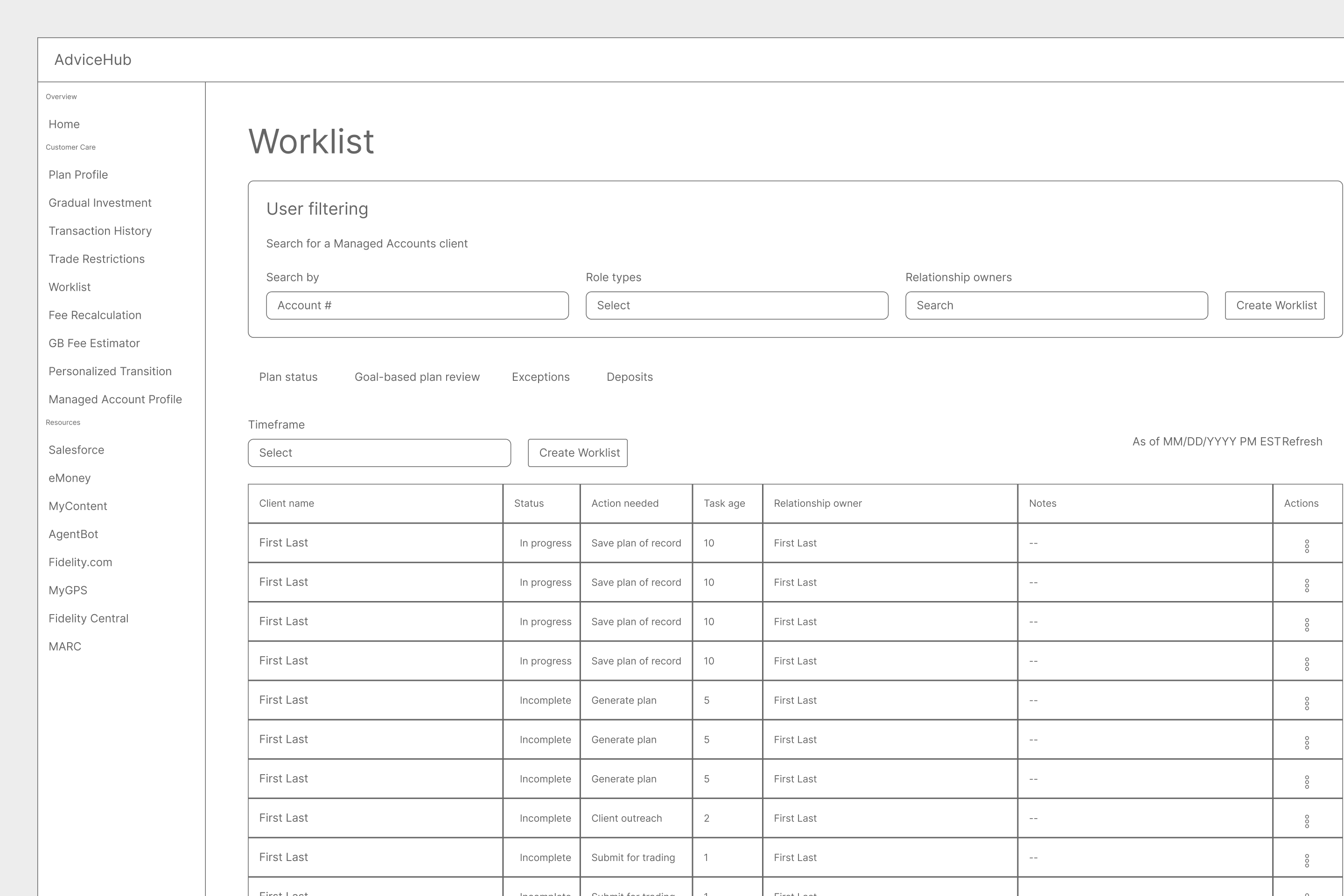The height and width of the screenshot is (896, 1344).
Task: Click Create Worklist beside the Timeframe selector
Action: (577, 453)
